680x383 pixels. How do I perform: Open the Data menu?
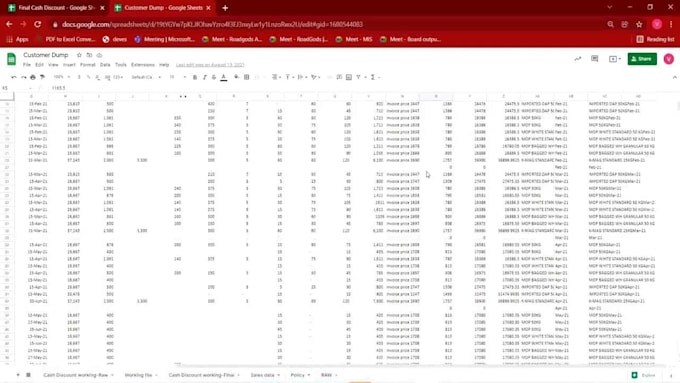[x=105, y=65]
